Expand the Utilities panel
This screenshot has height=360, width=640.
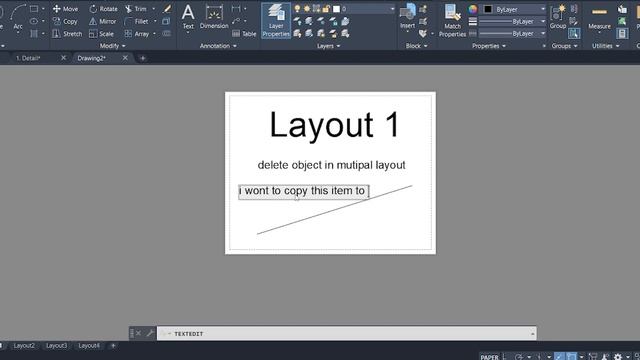coord(606,46)
